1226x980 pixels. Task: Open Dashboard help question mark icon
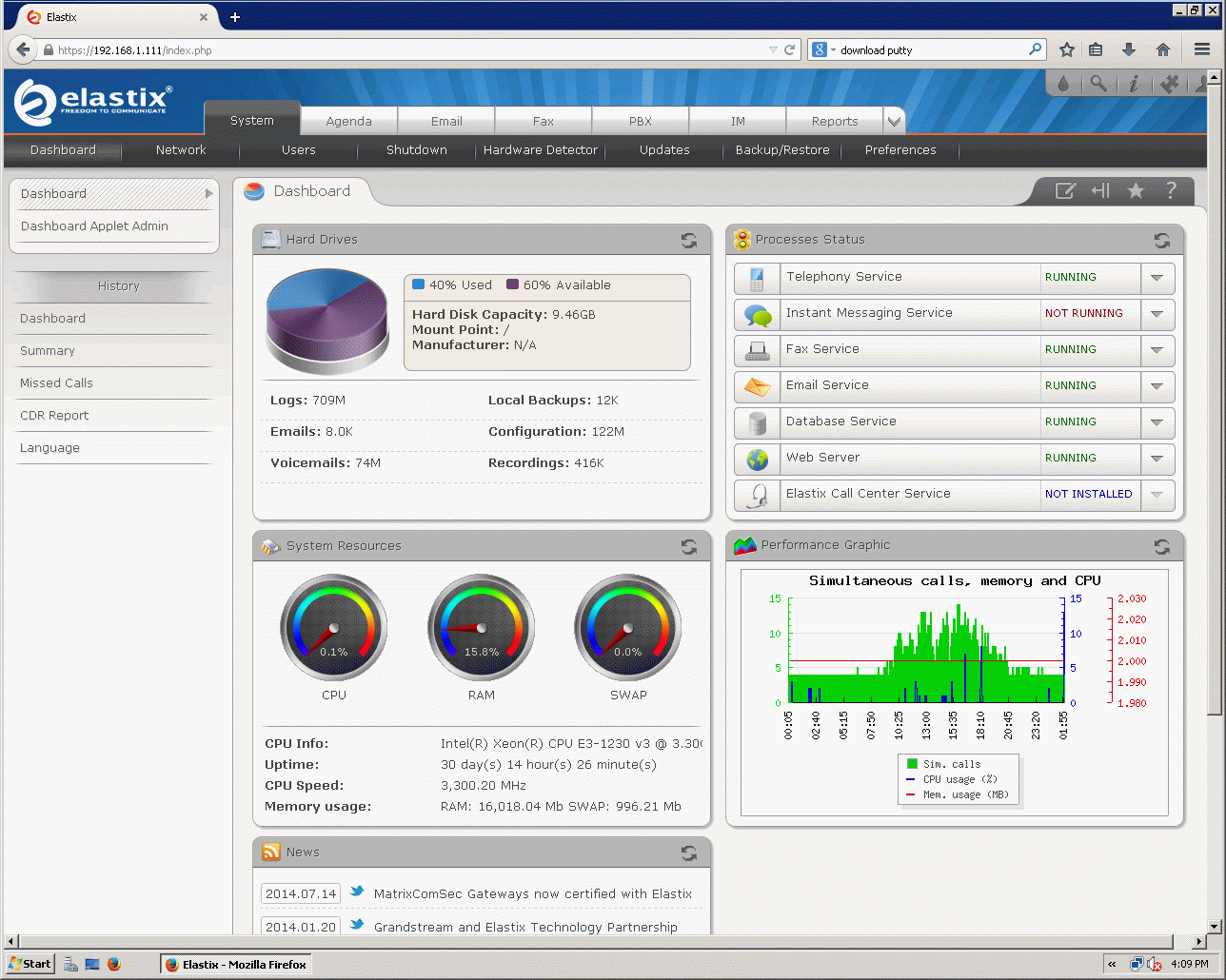tap(1171, 191)
